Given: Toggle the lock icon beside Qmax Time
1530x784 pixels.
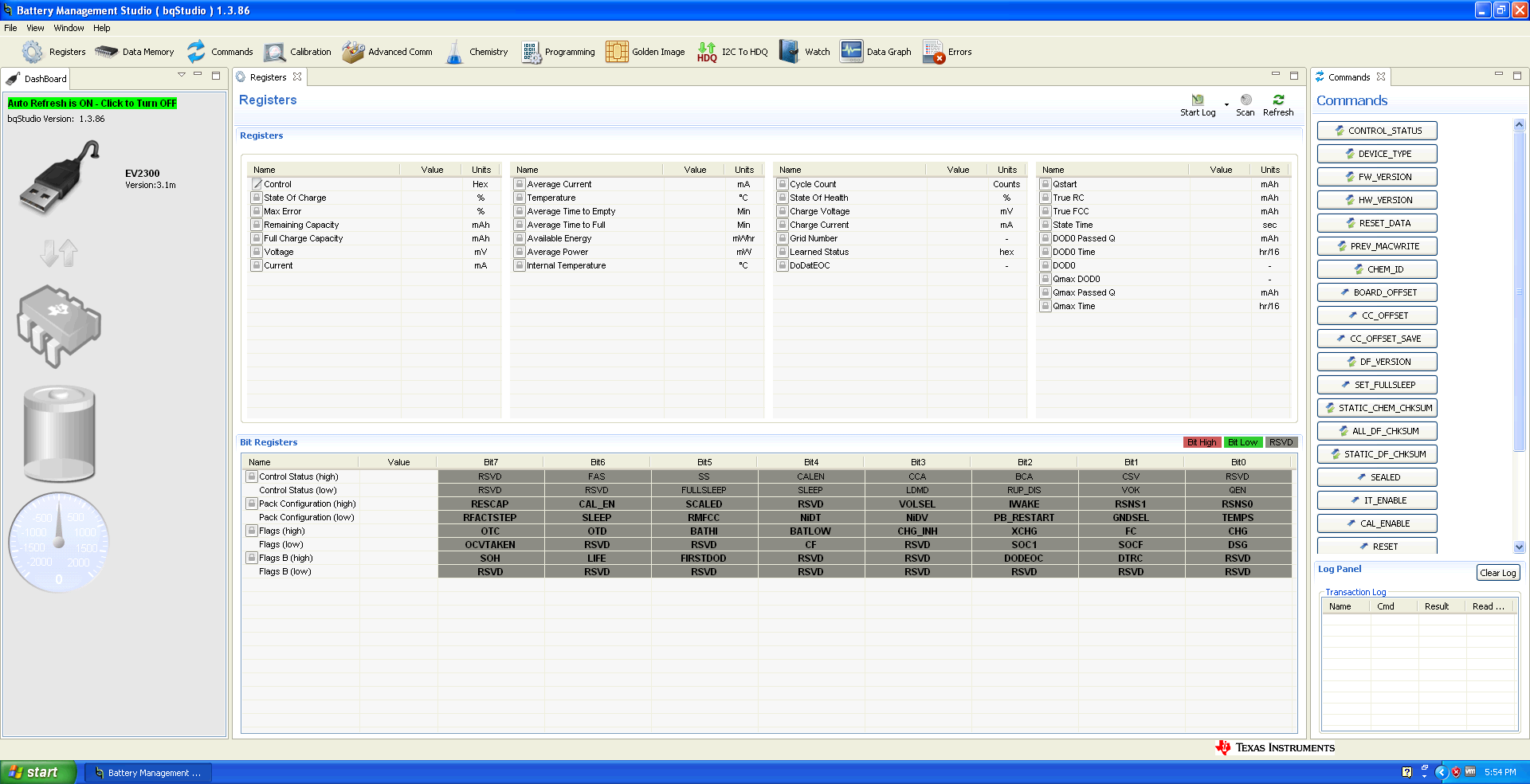Looking at the screenshot, I should 1045,306.
